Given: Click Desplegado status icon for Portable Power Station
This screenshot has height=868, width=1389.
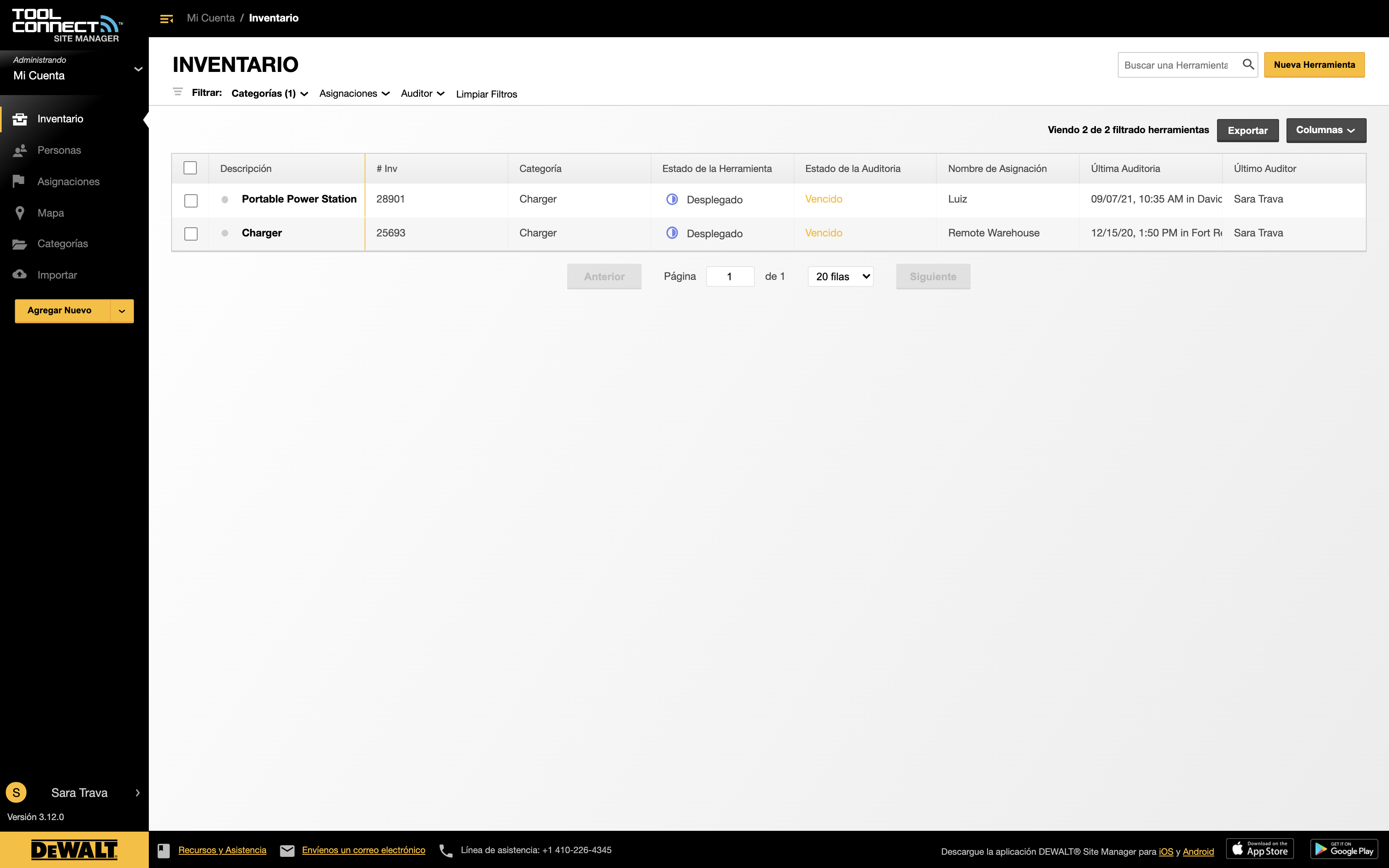Looking at the screenshot, I should 672,199.
